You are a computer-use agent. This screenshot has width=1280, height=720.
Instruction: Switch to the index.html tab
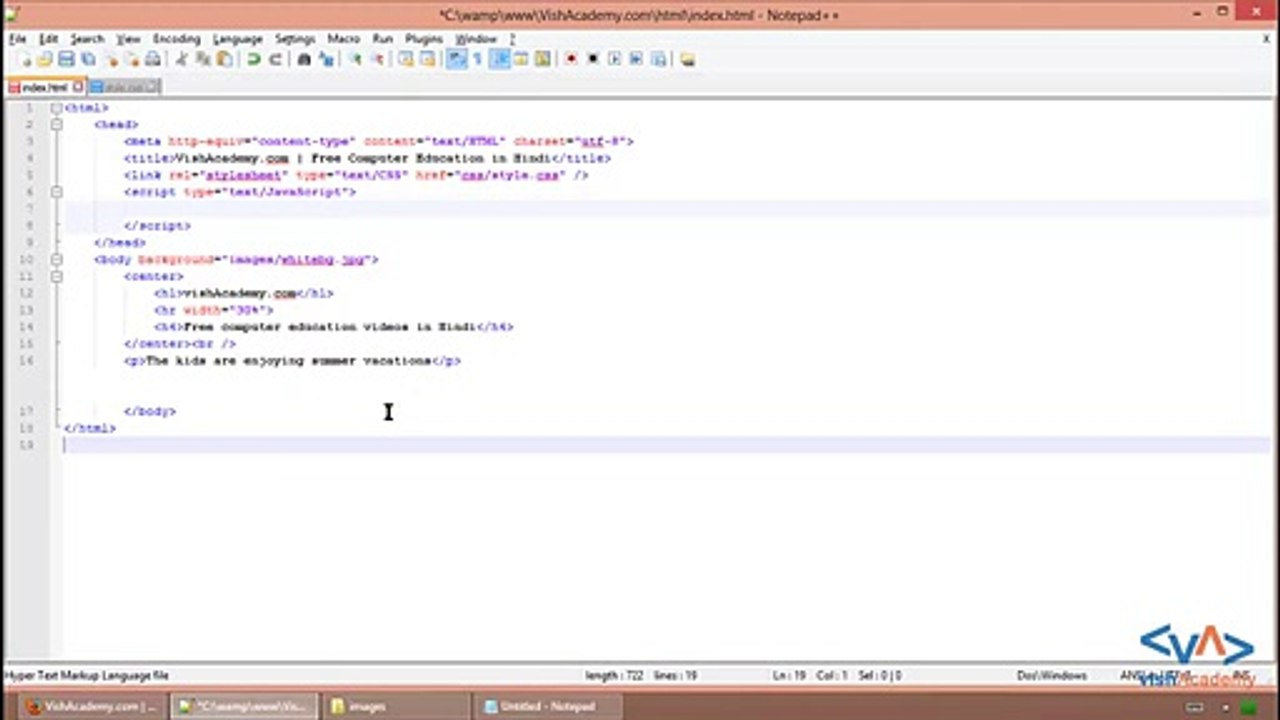(x=44, y=87)
